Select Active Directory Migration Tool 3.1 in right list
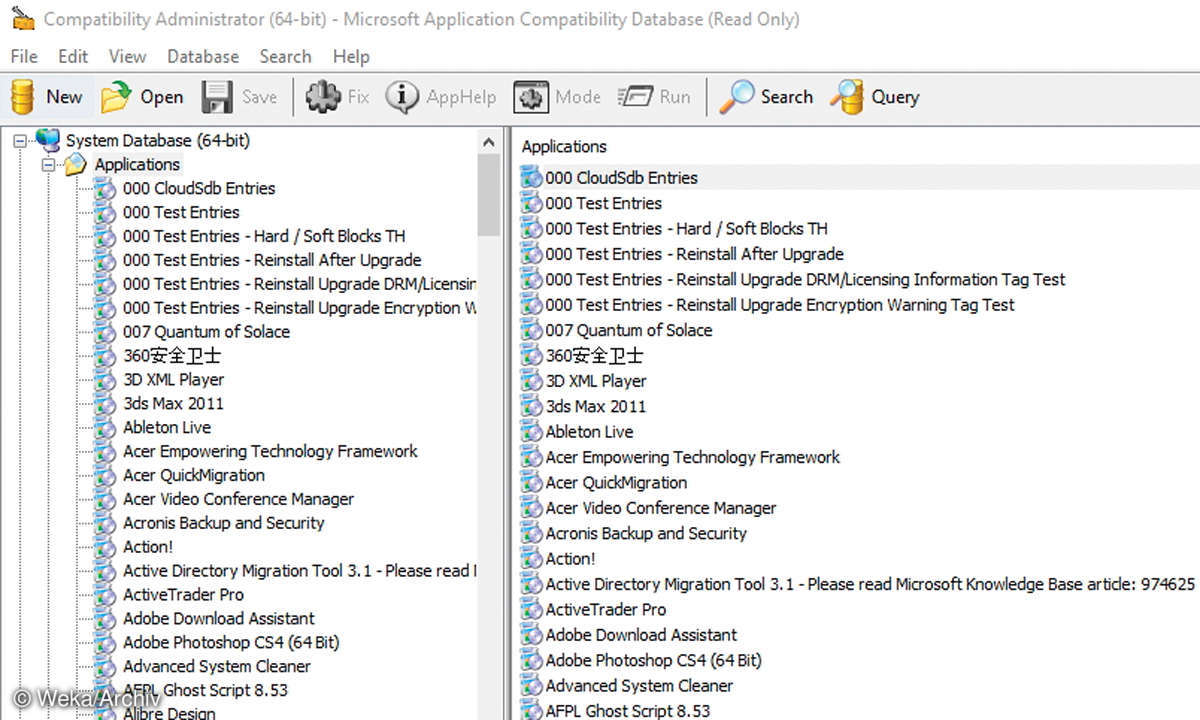The height and width of the screenshot is (720, 1200). click(x=870, y=584)
